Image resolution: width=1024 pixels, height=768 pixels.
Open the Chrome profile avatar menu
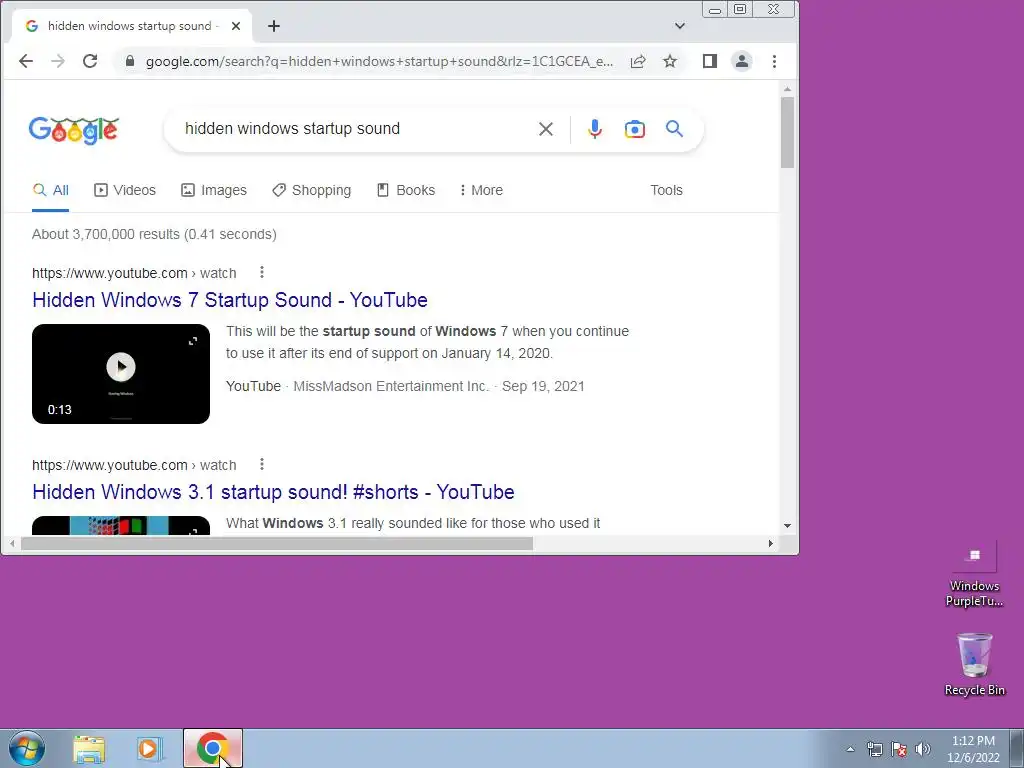point(742,61)
